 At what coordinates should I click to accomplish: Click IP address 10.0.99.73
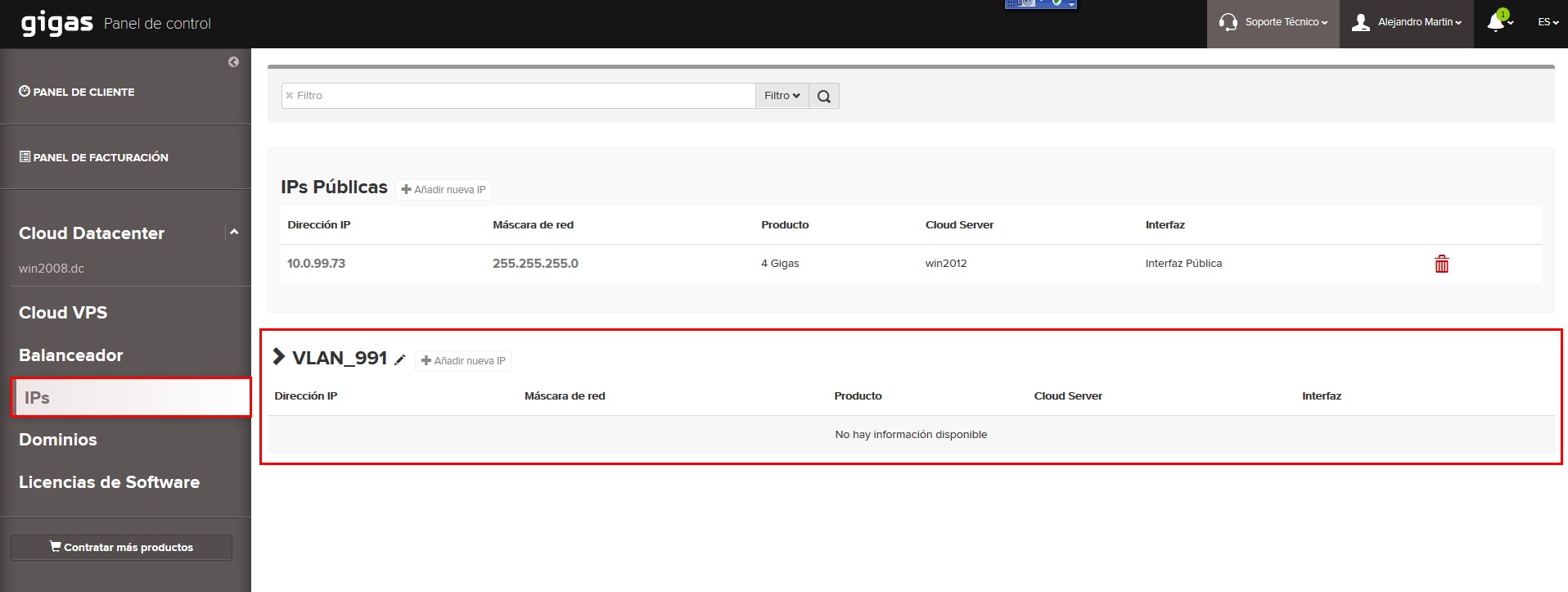316,264
